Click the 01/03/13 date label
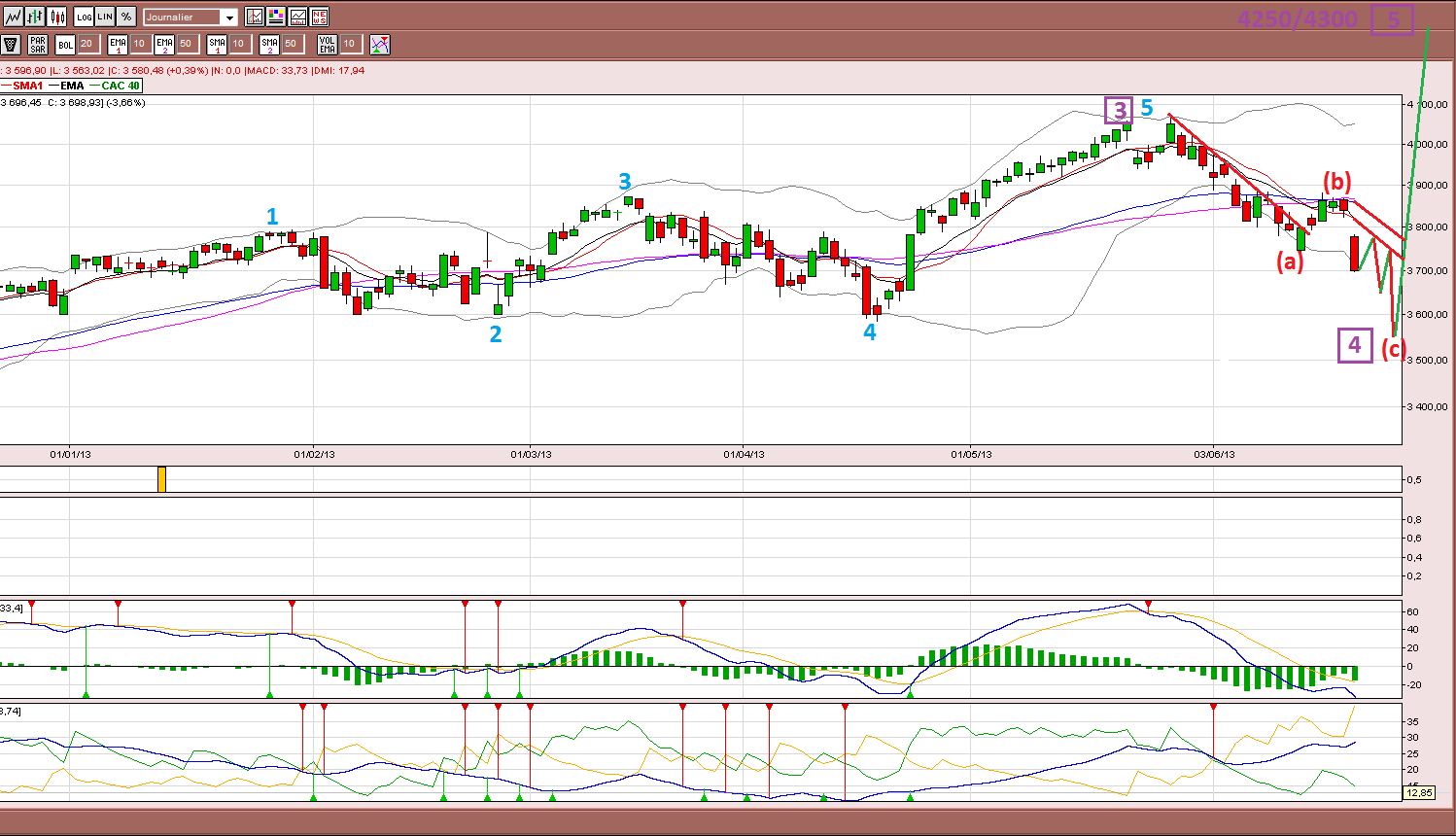Viewport: 1456px width, 836px height. point(531,454)
